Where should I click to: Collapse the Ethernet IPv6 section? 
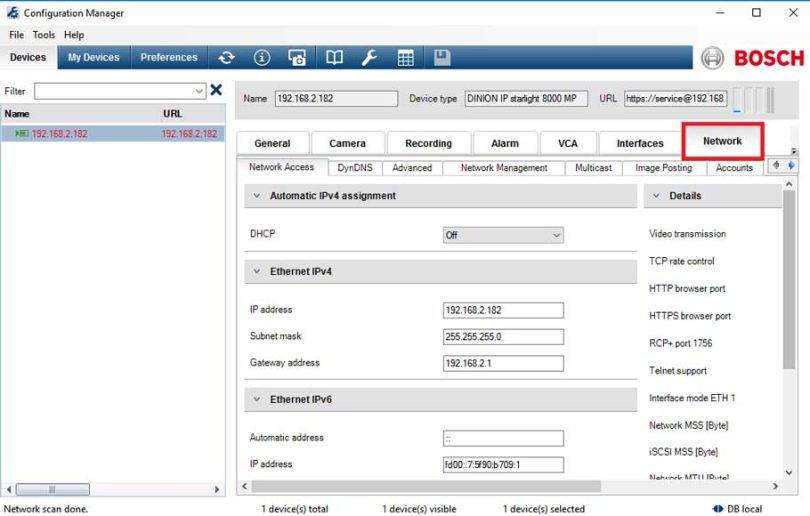[257, 399]
